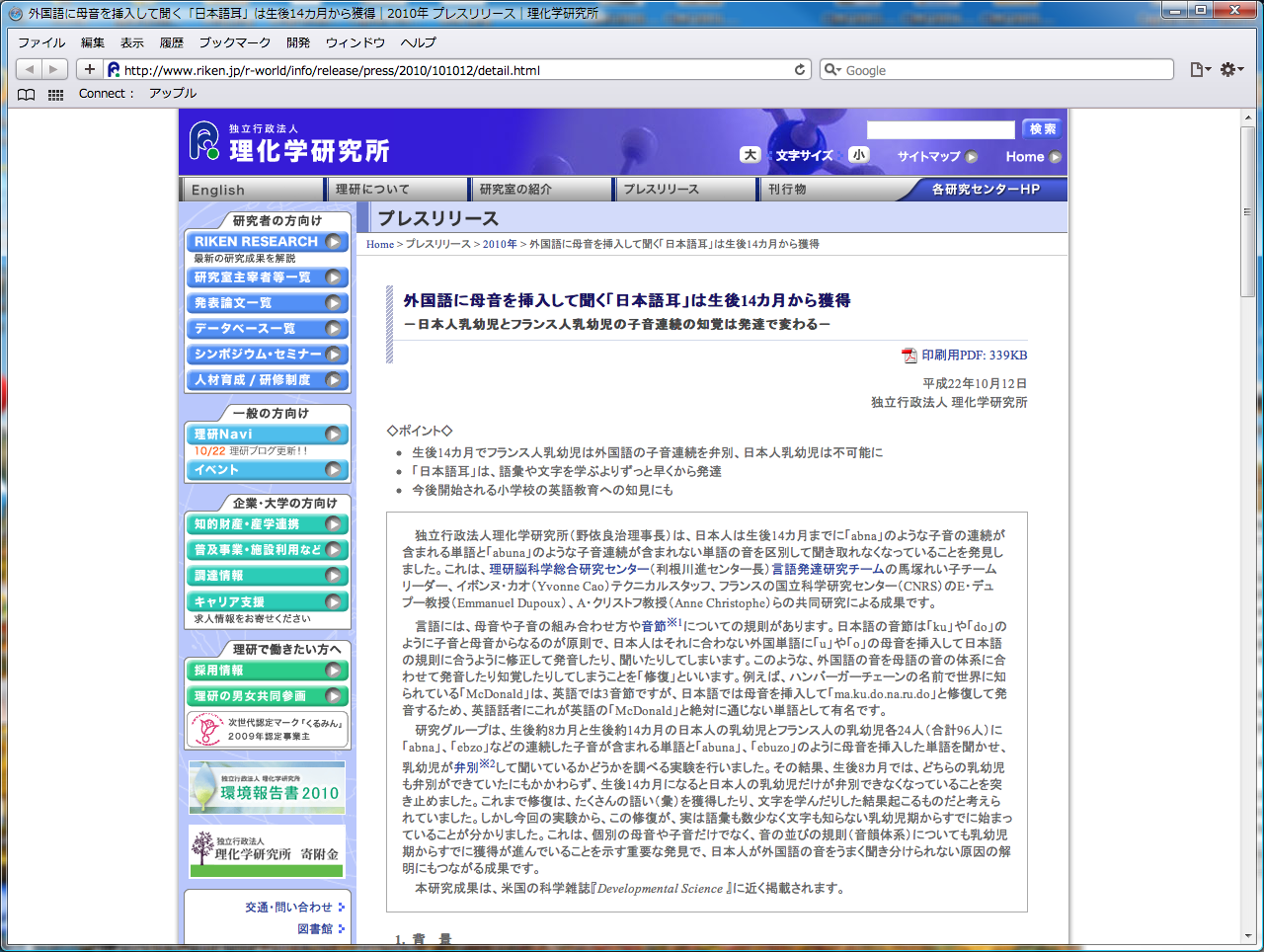This screenshot has height=952, width=1264.
Task: Click the site search input field
Action: click(940, 129)
